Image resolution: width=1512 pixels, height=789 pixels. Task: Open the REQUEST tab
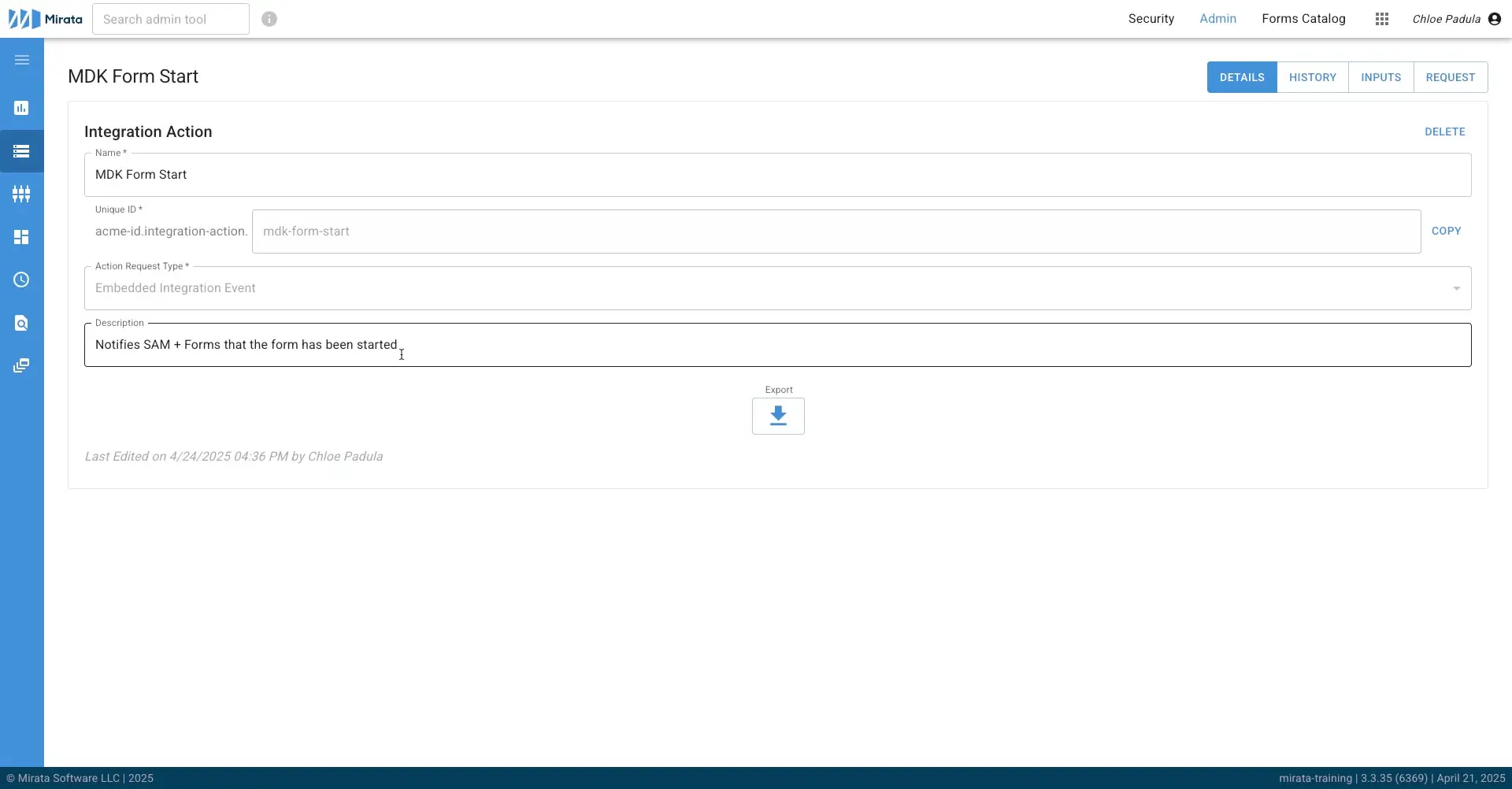1451,76
